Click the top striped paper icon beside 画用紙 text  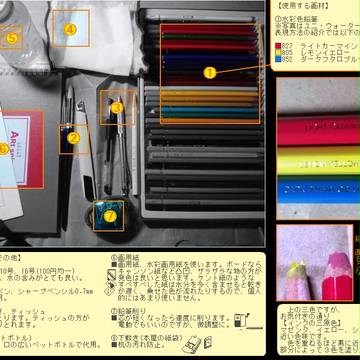pos(112,275)
